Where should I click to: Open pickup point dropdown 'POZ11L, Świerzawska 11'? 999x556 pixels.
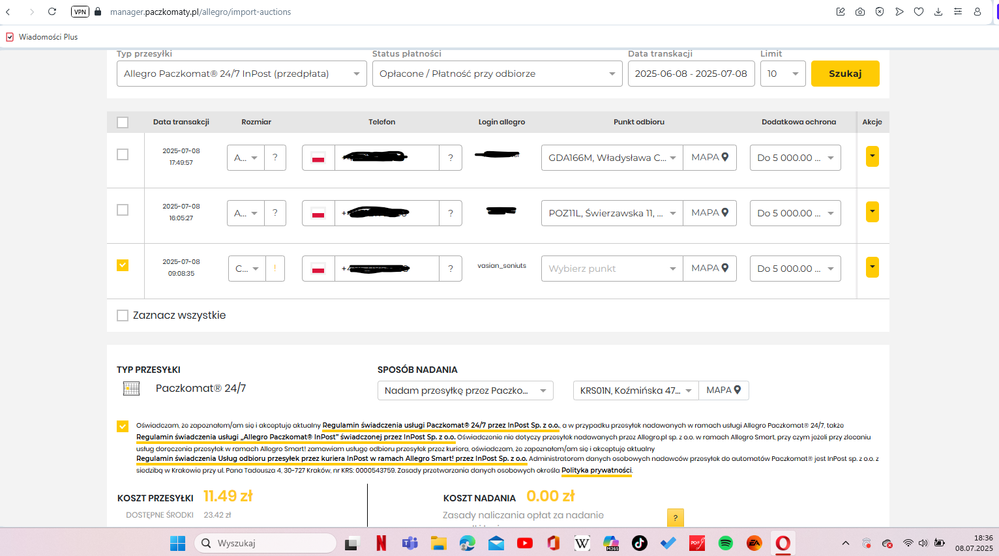tap(612, 213)
